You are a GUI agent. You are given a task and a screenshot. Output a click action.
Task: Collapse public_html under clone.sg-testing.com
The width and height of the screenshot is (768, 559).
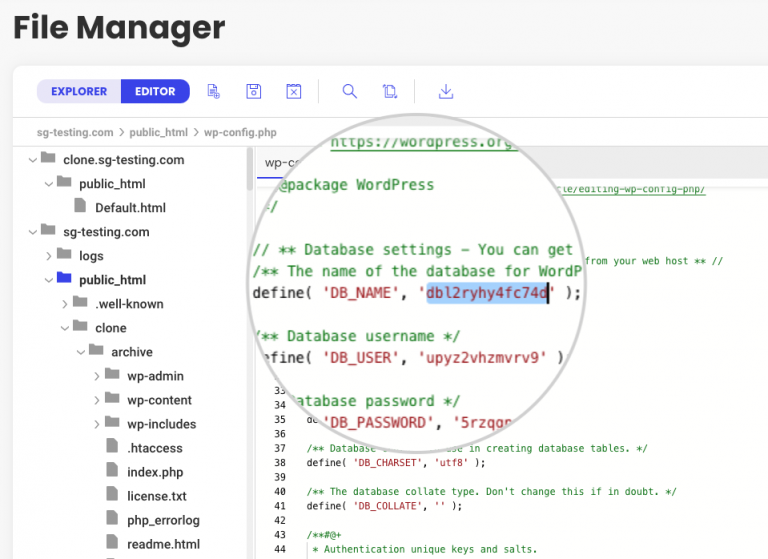[48, 184]
